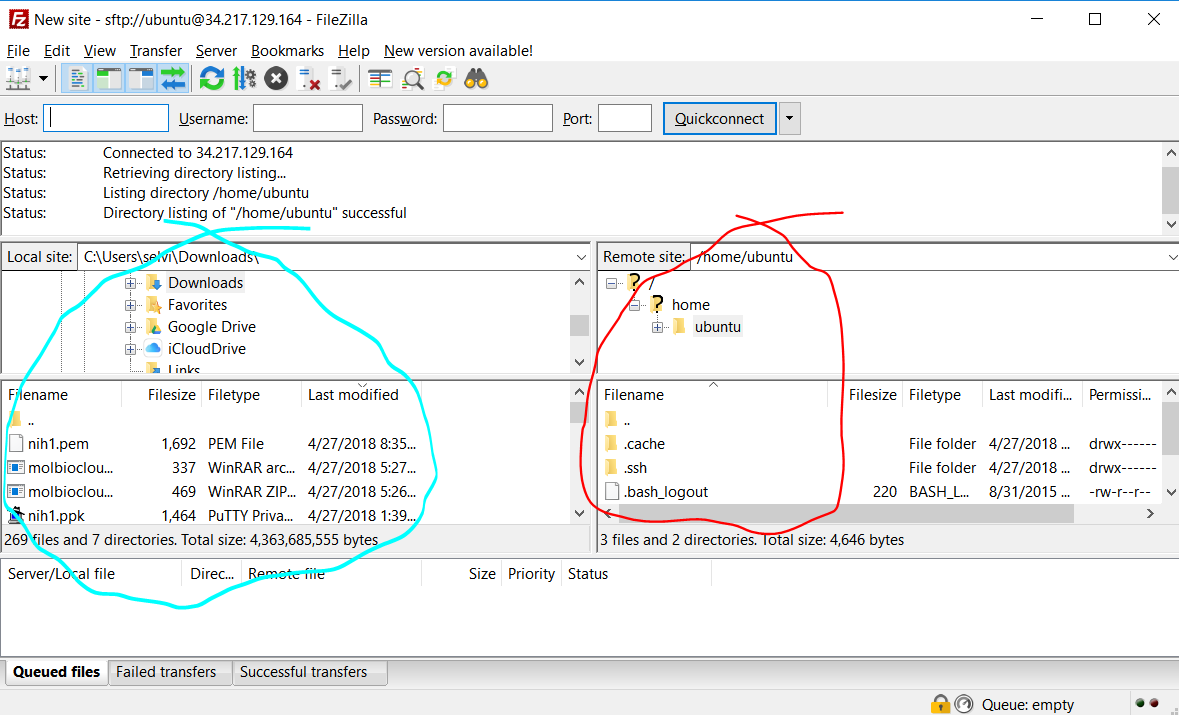The width and height of the screenshot is (1179, 715).
Task: Open Local site path dropdown
Action: (580, 257)
